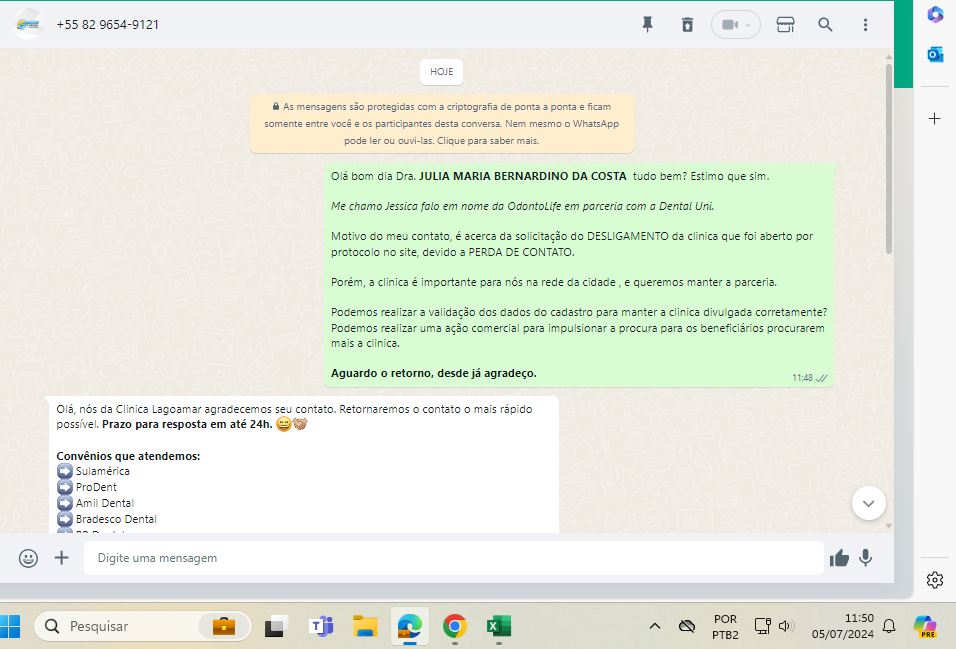Show hidden system tray icons
Viewport: 956px width, 649px height.
[x=655, y=626]
